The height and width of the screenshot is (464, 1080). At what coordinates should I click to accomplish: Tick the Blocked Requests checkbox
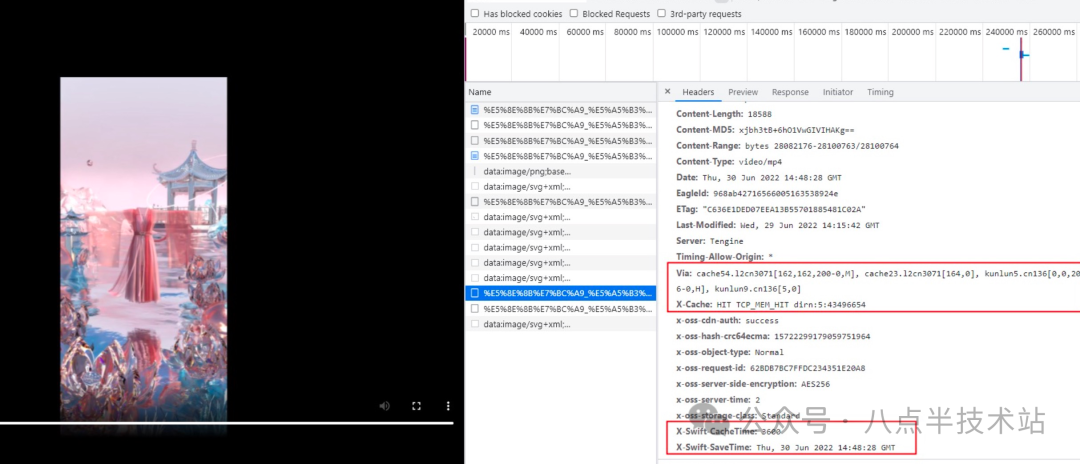(573, 14)
